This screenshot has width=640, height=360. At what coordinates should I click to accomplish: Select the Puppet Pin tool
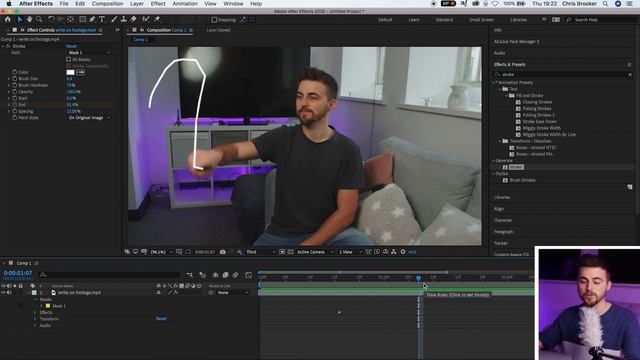coord(157,19)
